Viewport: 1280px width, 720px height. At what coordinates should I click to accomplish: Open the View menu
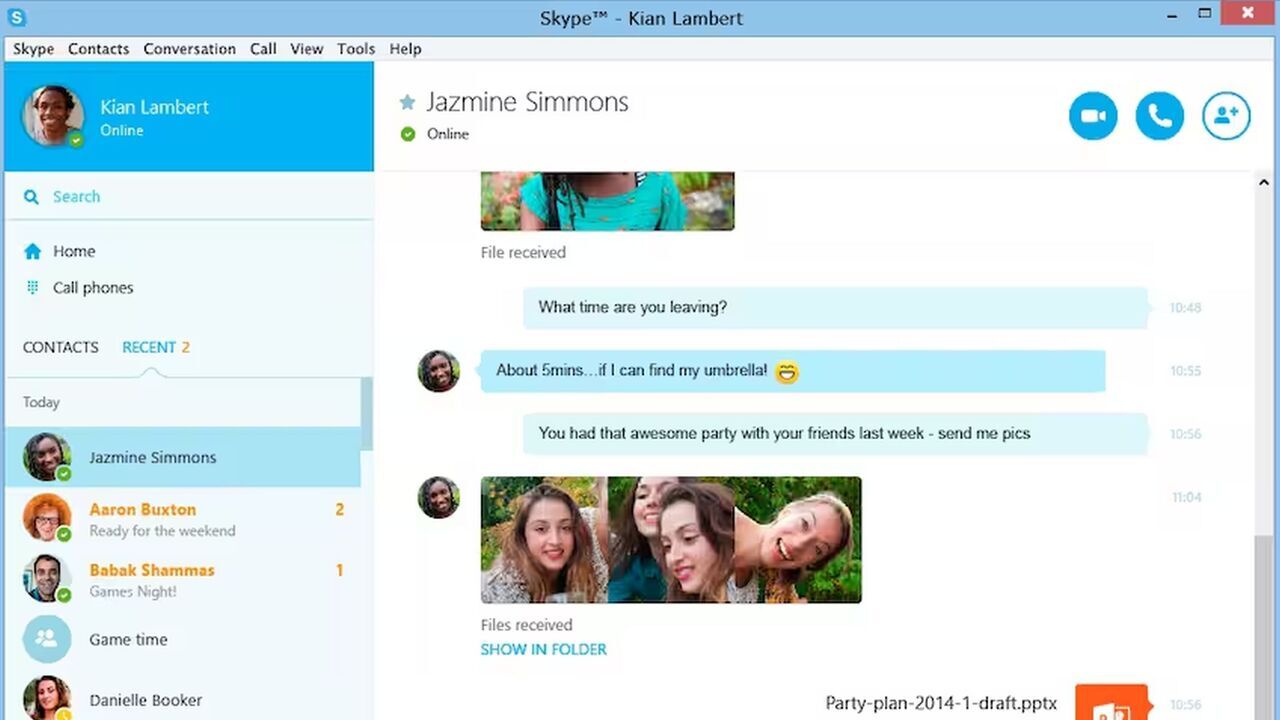[306, 49]
